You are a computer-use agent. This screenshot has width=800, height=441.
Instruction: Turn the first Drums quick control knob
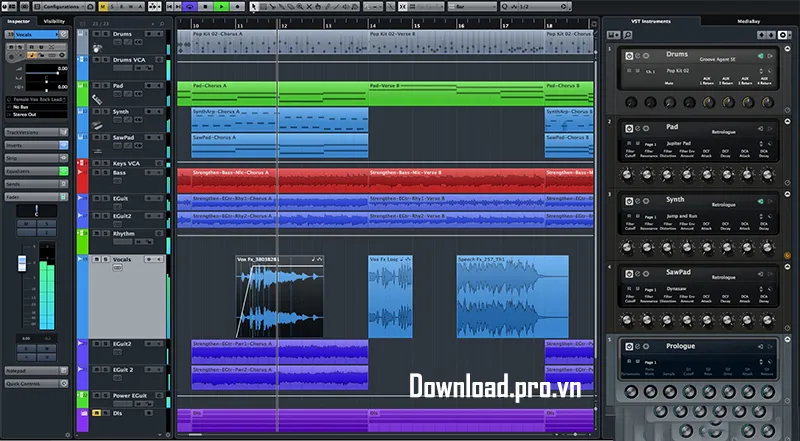[631, 102]
